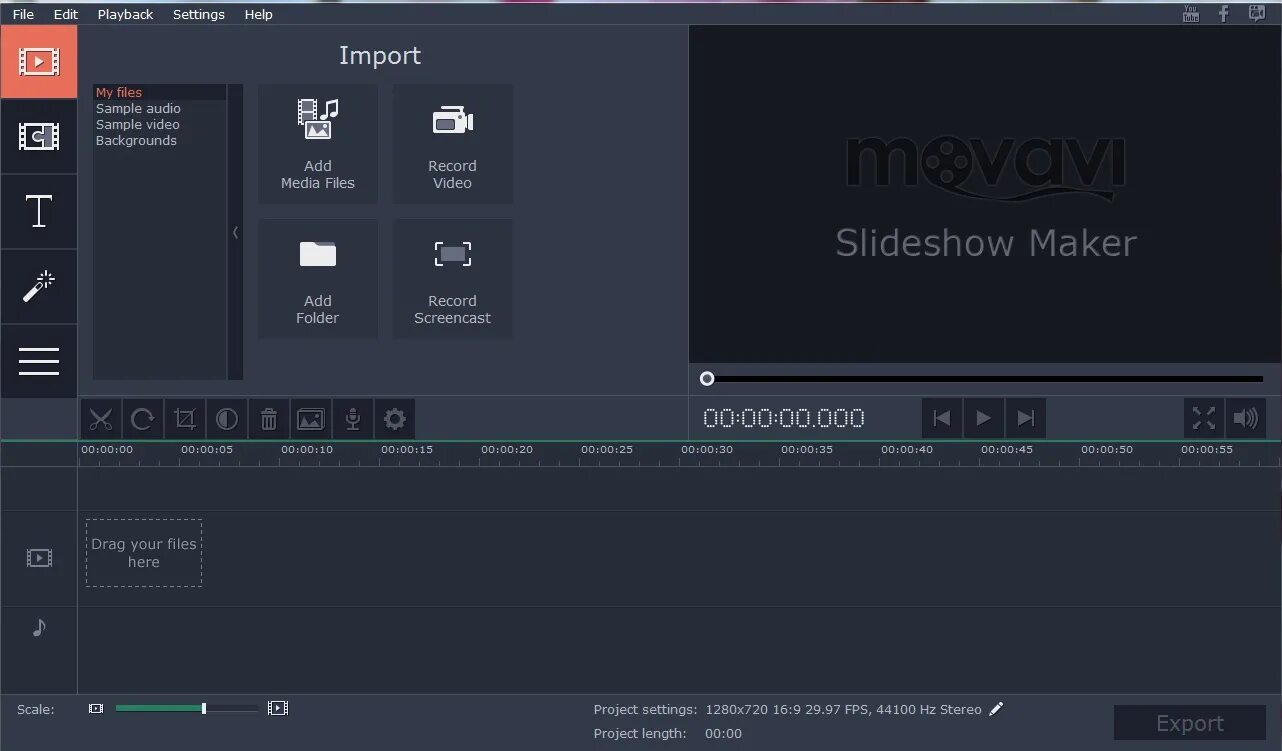1282x751 pixels.
Task: Skip to previous frame button
Action: click(941, 418)
